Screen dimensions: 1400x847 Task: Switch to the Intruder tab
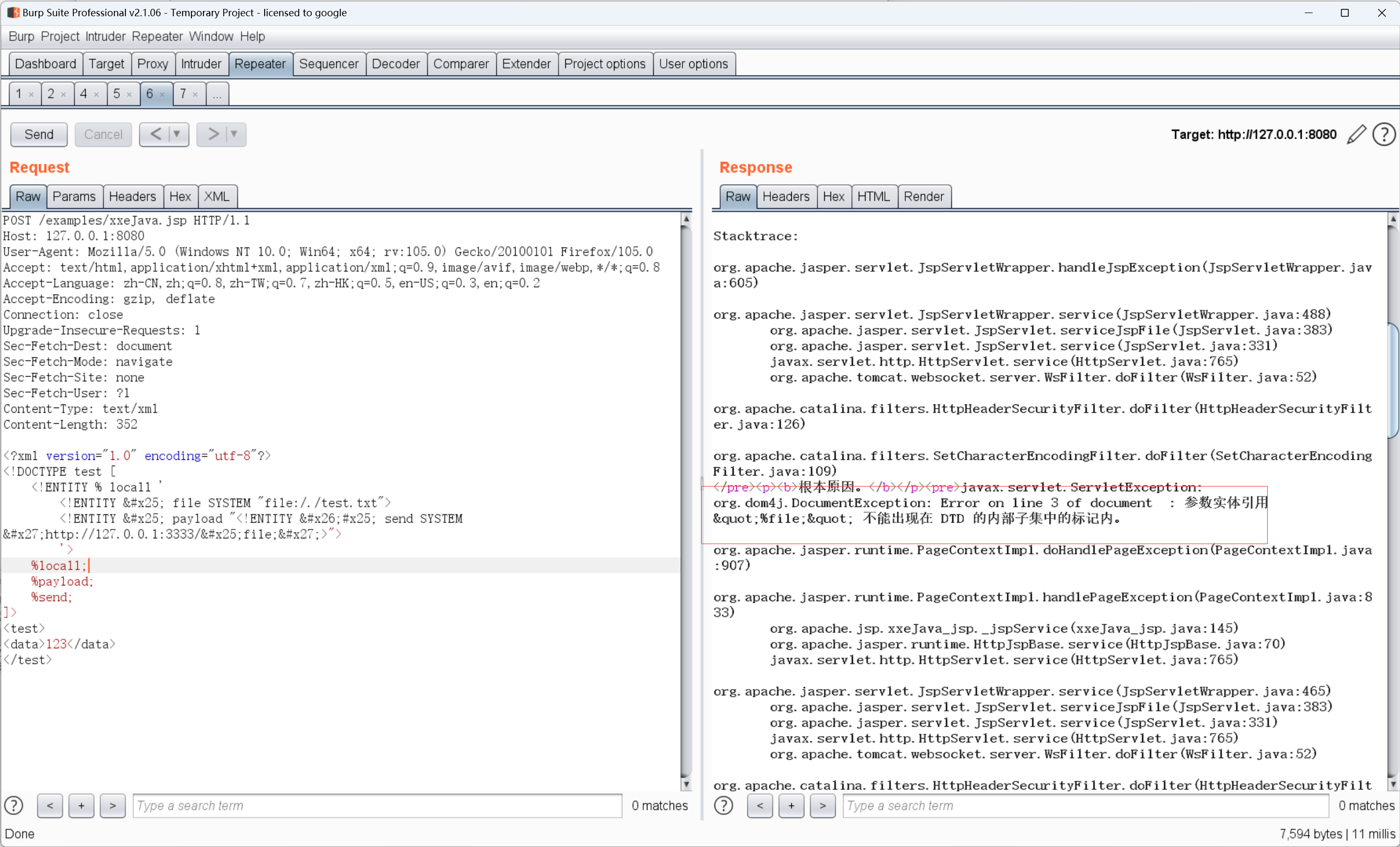tap(201, 64)
